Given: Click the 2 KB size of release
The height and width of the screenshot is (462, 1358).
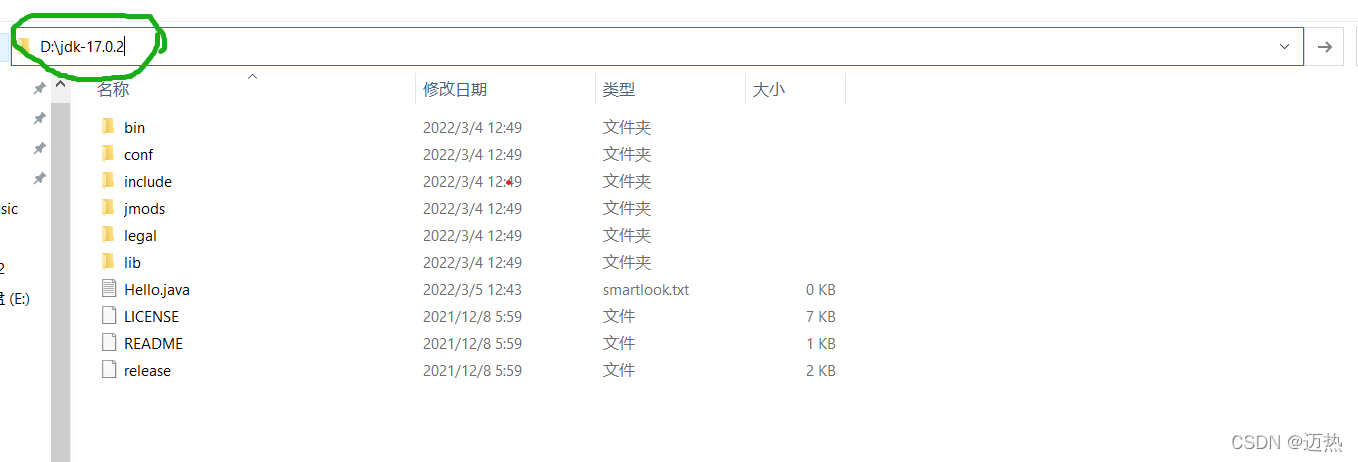Looking at the screenshot, I should point(820,371).
